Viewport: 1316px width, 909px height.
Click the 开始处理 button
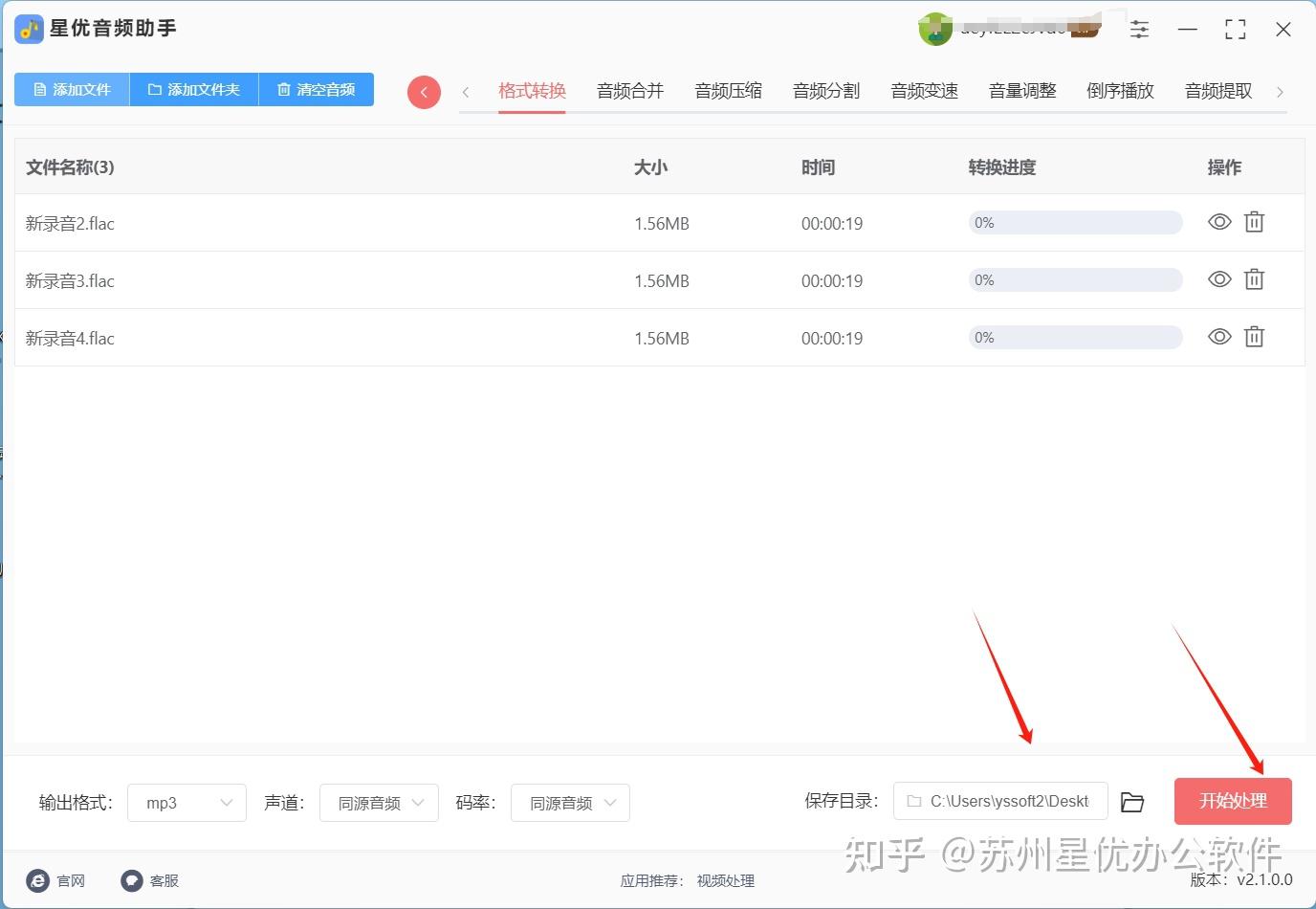[x=1233, y=801]
